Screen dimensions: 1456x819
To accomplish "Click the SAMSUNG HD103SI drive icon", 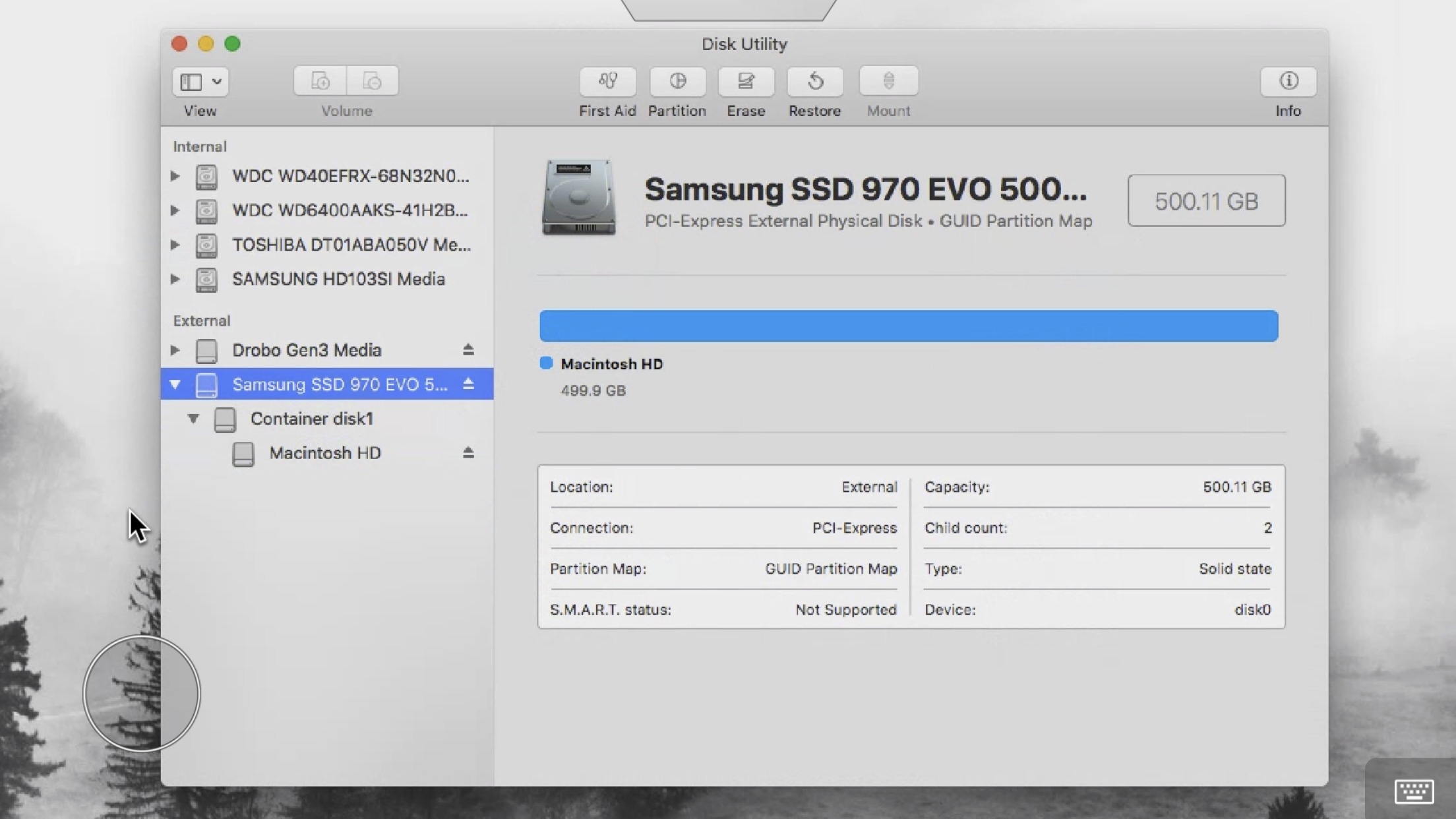I will [206, 280].
